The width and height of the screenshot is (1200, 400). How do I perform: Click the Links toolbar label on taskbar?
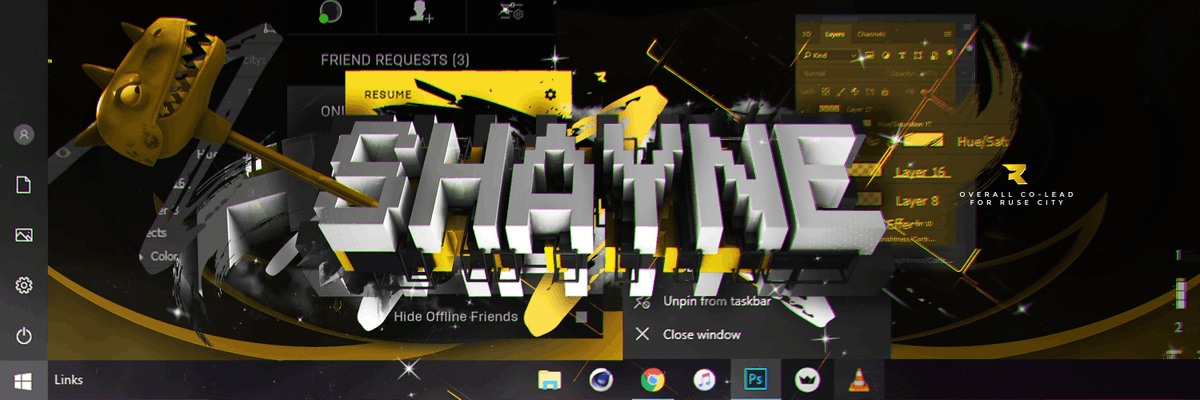click(x=69, y=380)
